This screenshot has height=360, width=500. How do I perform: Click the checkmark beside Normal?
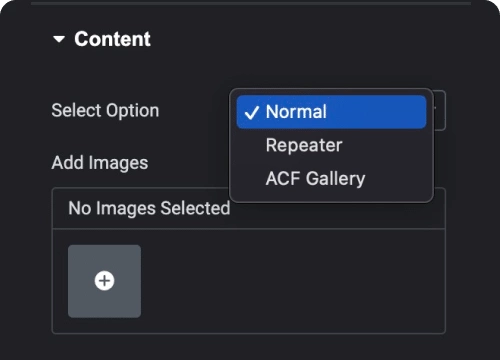coord(252,113)
